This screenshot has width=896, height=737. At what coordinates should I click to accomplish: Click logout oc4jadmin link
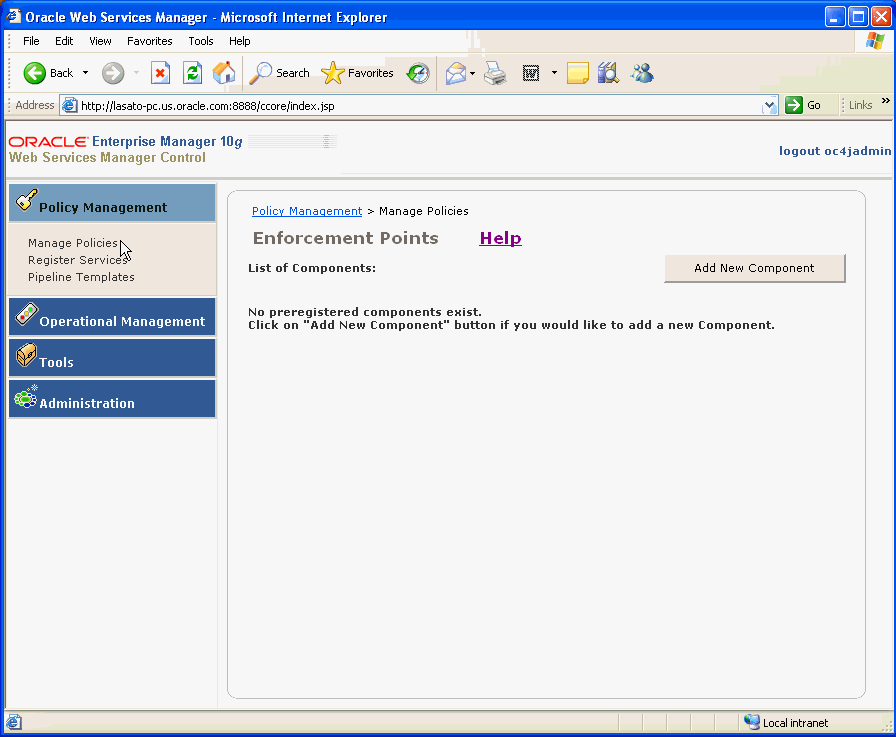click(x=835, y=151)
